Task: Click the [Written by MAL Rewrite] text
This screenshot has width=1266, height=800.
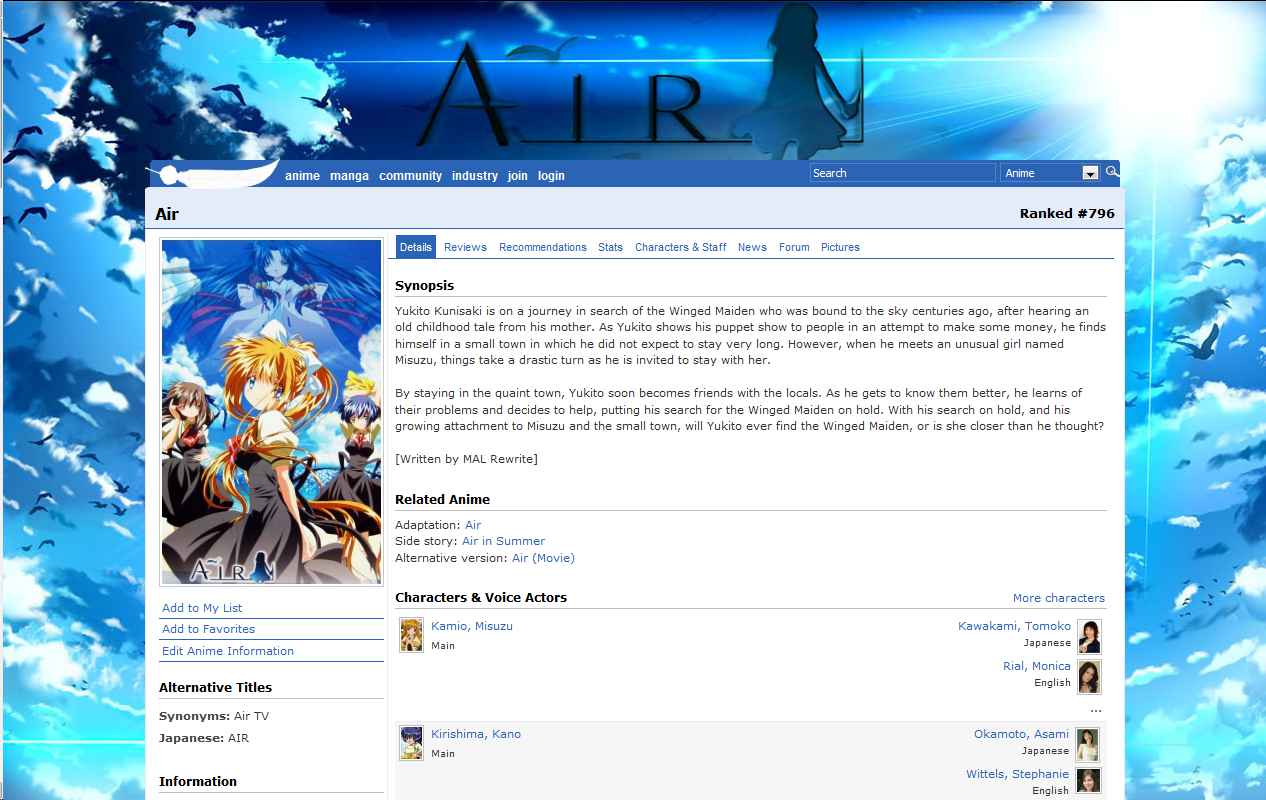Action: pos(466,459)
